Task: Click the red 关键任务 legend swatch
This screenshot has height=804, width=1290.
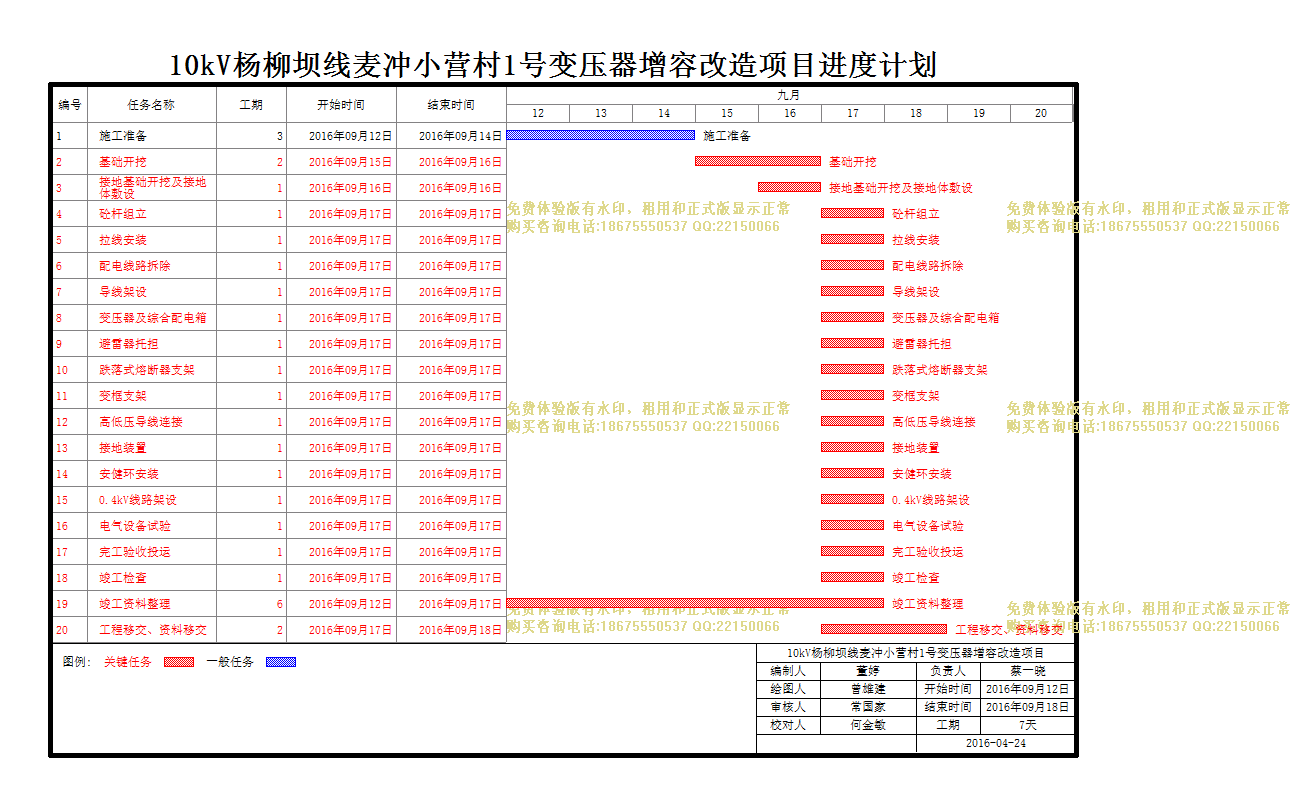Action: pyautogui.click(x=178, y=662)
